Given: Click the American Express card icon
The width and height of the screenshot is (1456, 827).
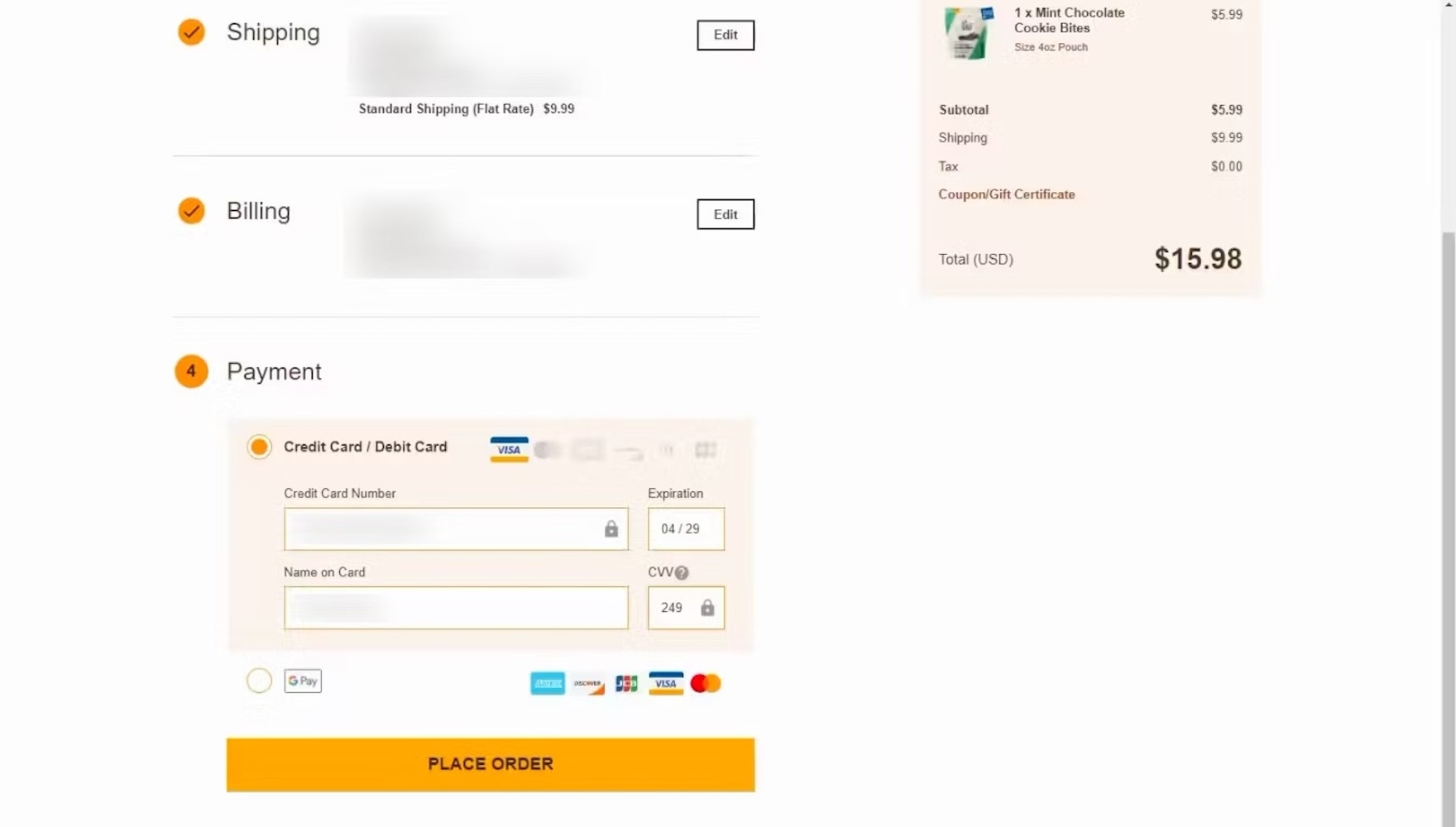Looking at the screenshot, I should coord(548,683).
